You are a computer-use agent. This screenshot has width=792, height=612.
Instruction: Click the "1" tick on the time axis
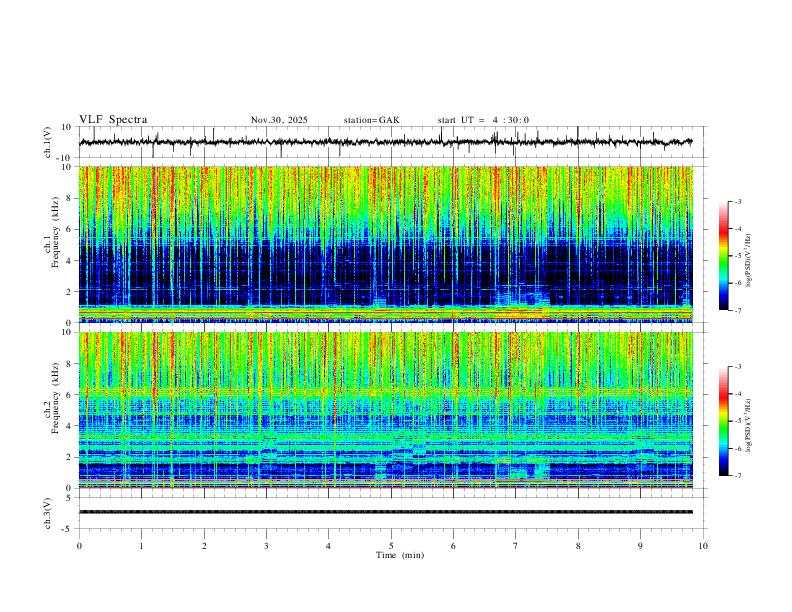[x=141, y=546]
